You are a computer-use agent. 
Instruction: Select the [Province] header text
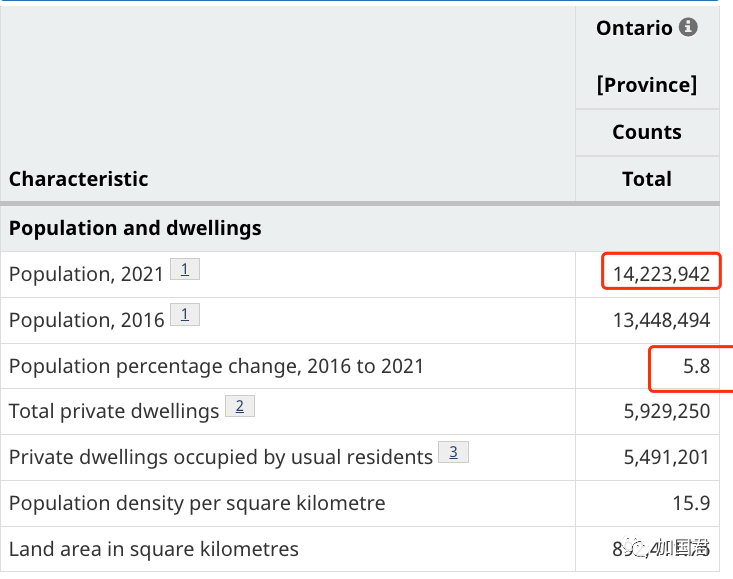pyautogui.click(x=647, y=85)
